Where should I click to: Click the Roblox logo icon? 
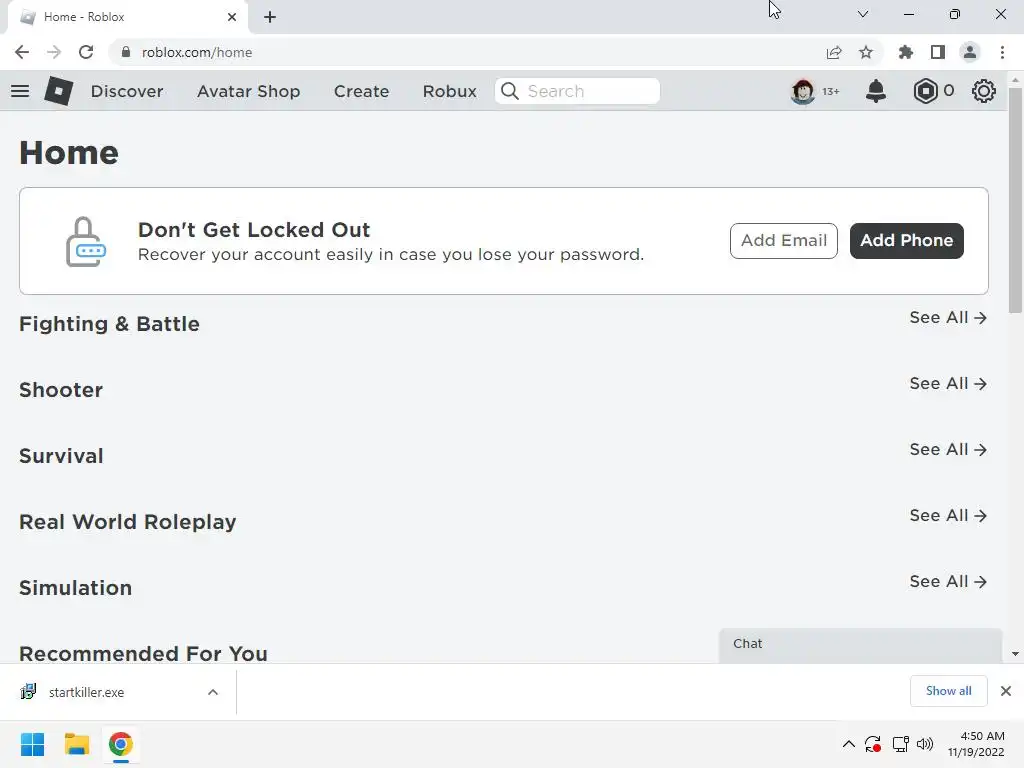59,91
